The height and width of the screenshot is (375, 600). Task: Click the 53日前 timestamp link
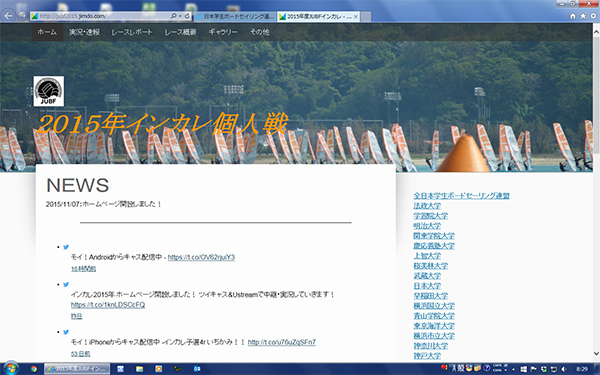point(80,354)
